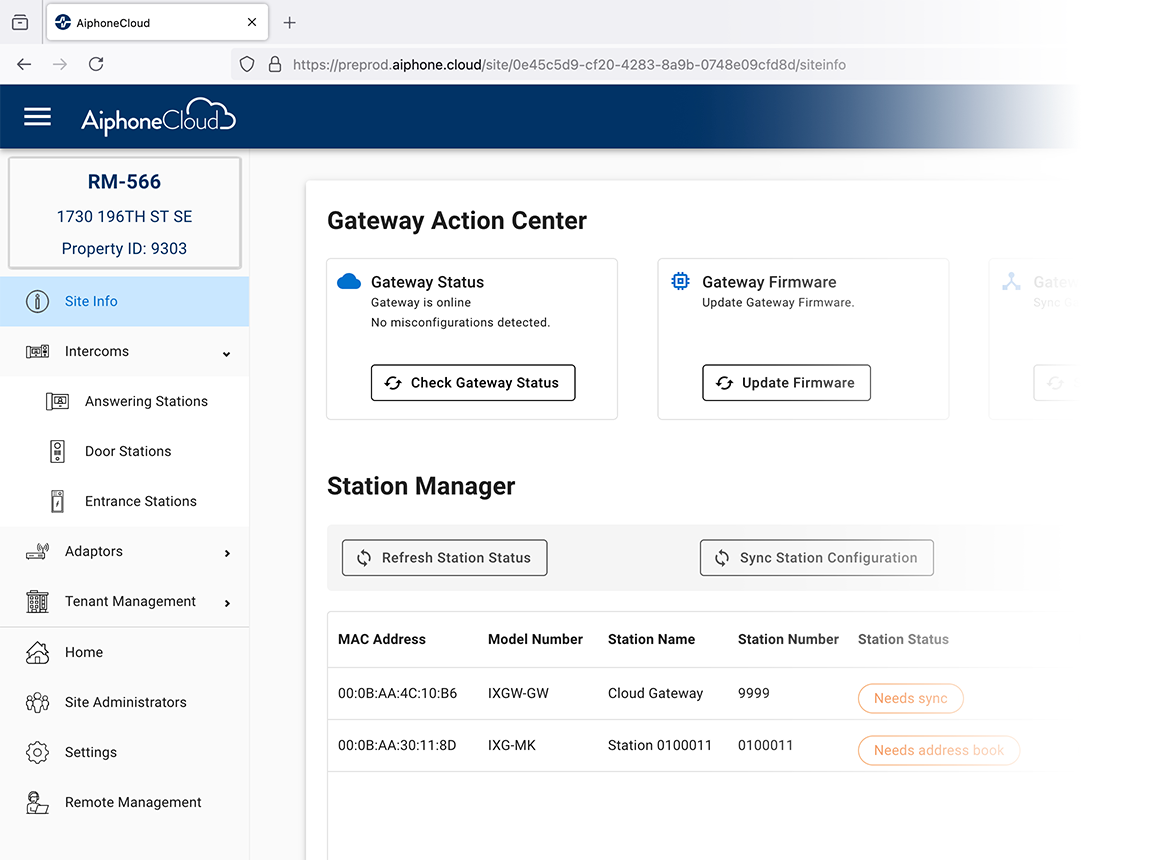
Task: Click the Remote Management icon
Action: (37, 803)
